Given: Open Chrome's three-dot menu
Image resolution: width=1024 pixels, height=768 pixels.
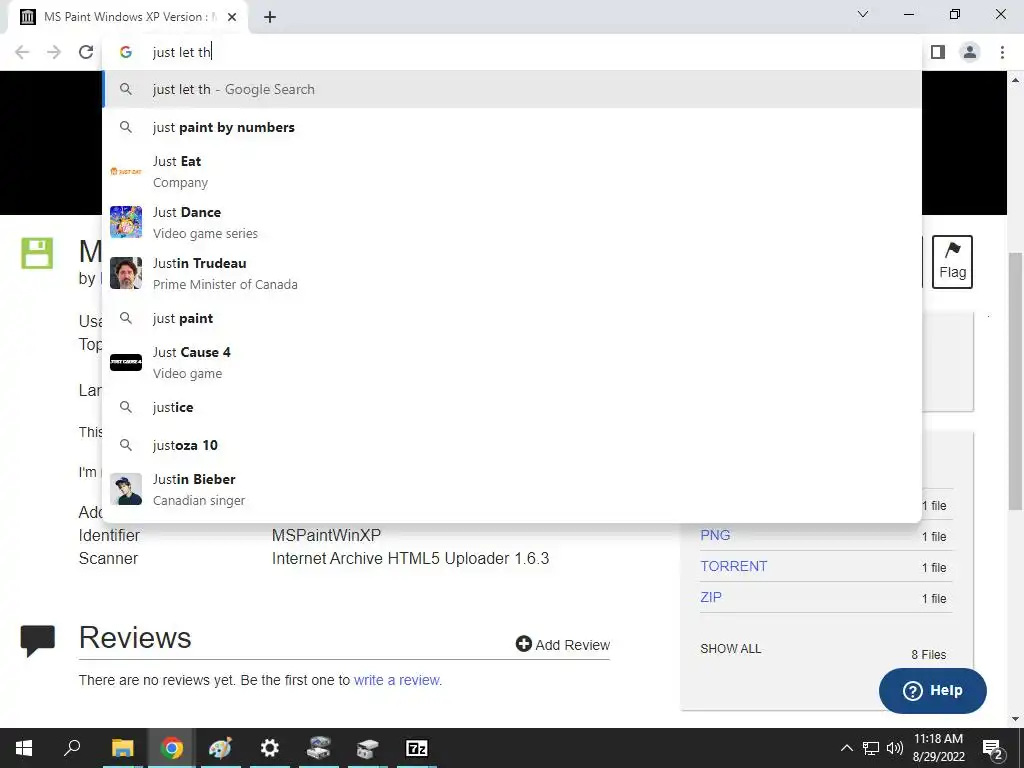Looking at the screenshot, I should 1002,52.
